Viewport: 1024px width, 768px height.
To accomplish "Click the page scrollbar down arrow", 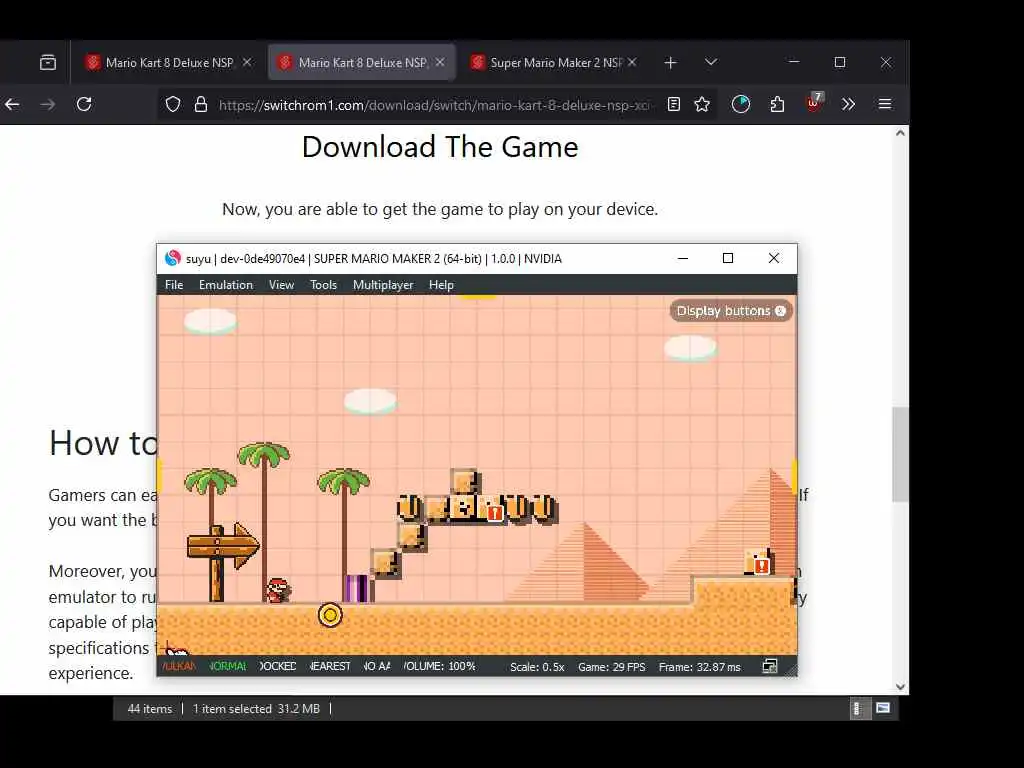I will [x=901, y=687].
